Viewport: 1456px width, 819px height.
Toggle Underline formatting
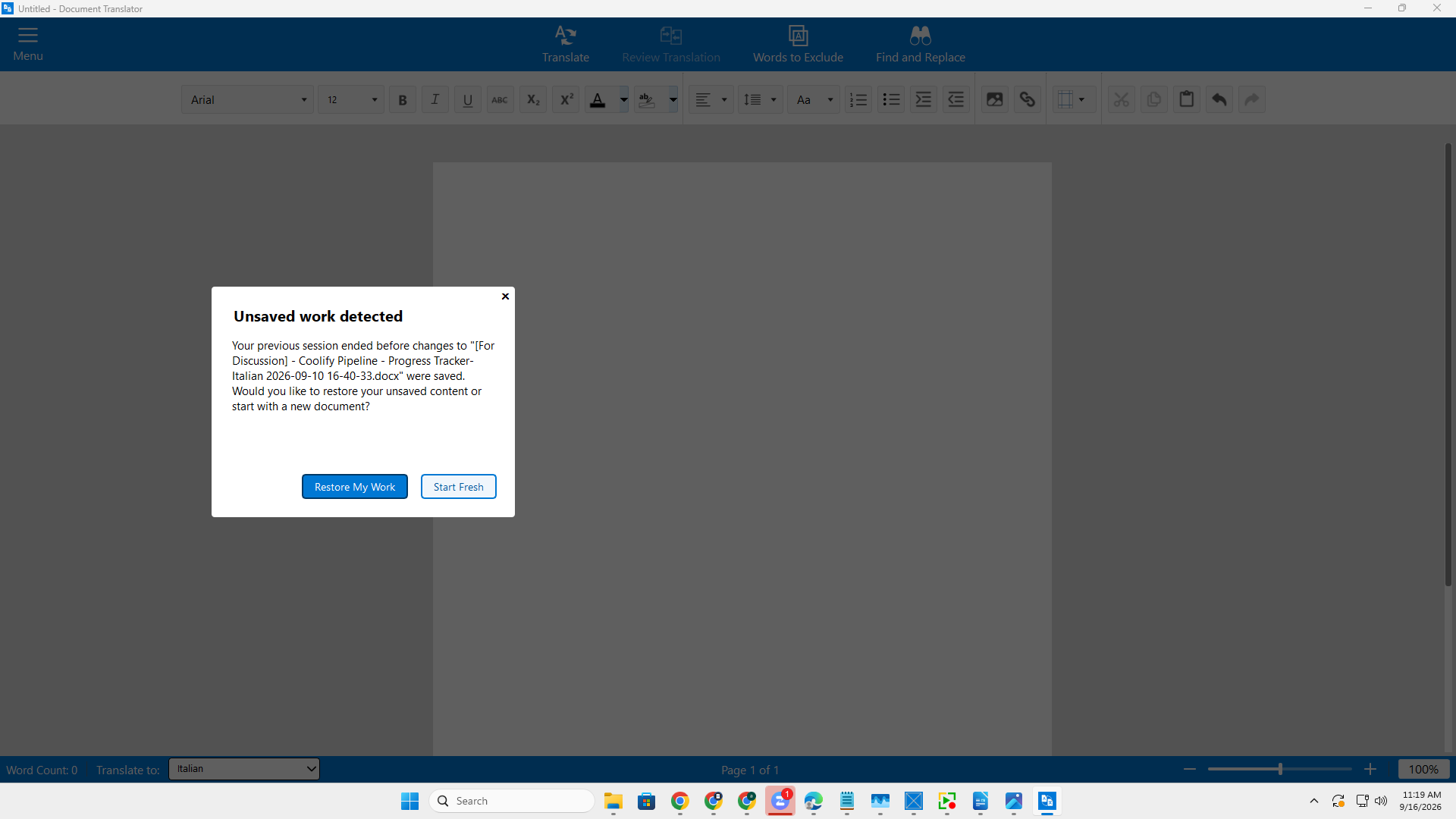click(x=468, y=99)
